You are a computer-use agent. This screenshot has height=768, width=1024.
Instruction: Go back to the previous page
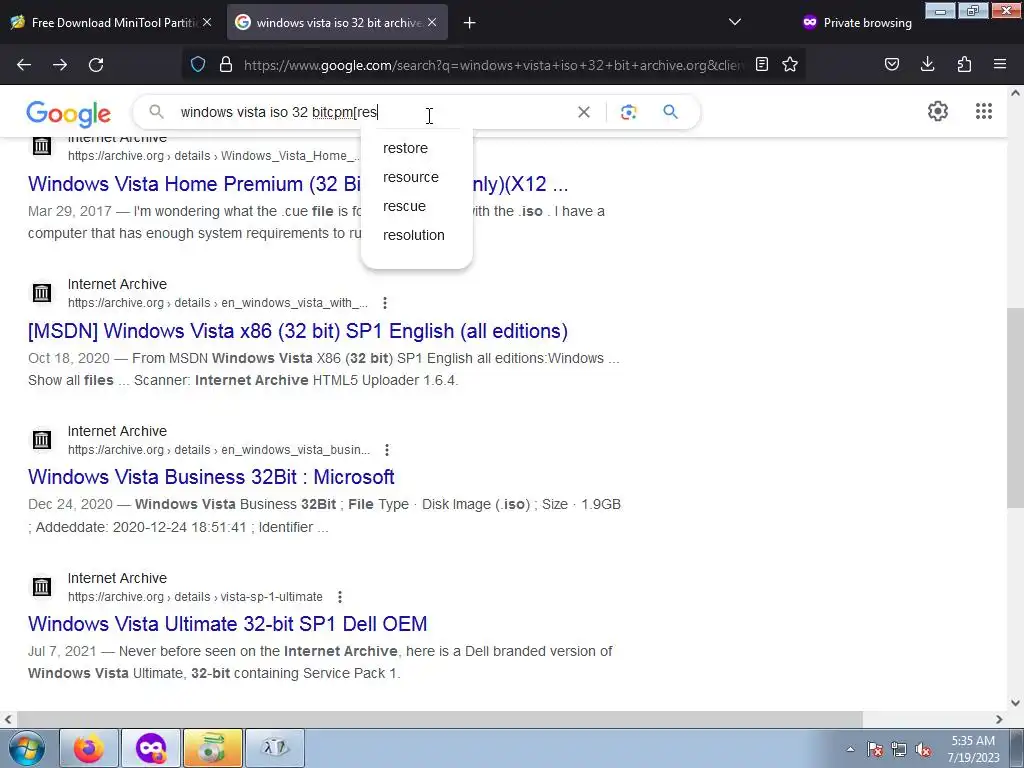(24, 65)
